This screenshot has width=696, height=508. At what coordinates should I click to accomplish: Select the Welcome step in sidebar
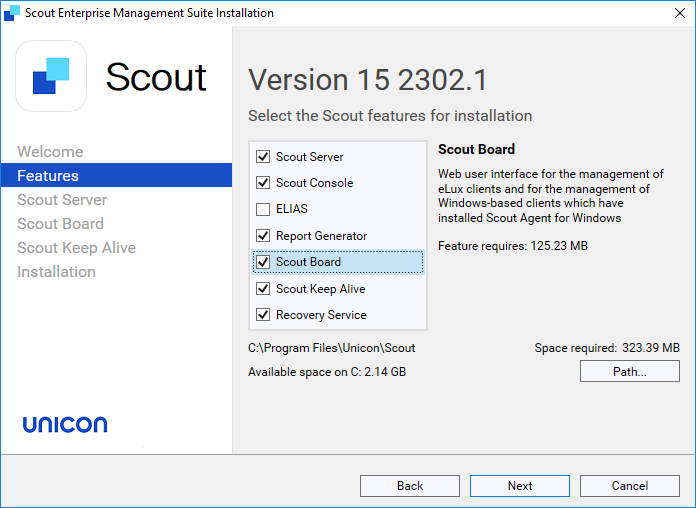pos(50,152)
